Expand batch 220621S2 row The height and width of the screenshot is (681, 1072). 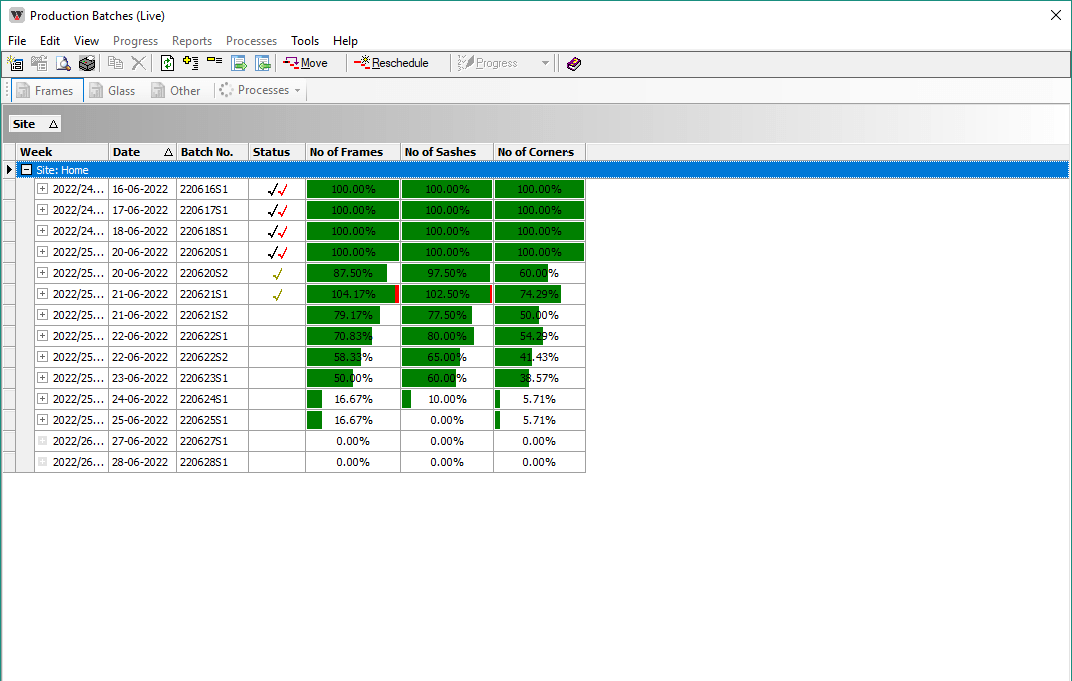[43, 315]
